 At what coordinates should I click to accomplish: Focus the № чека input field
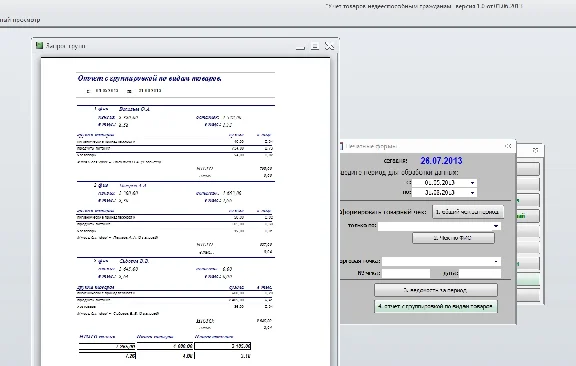(x=406, y=273)
